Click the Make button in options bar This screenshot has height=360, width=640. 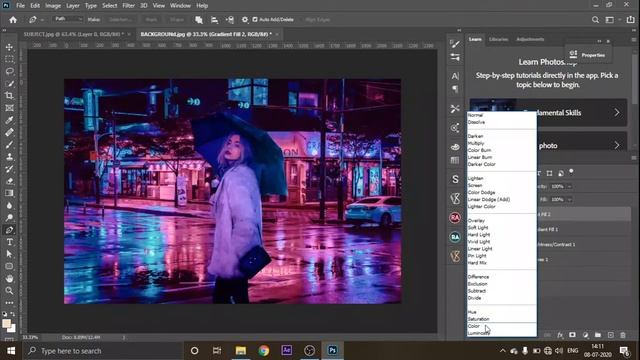93,20
